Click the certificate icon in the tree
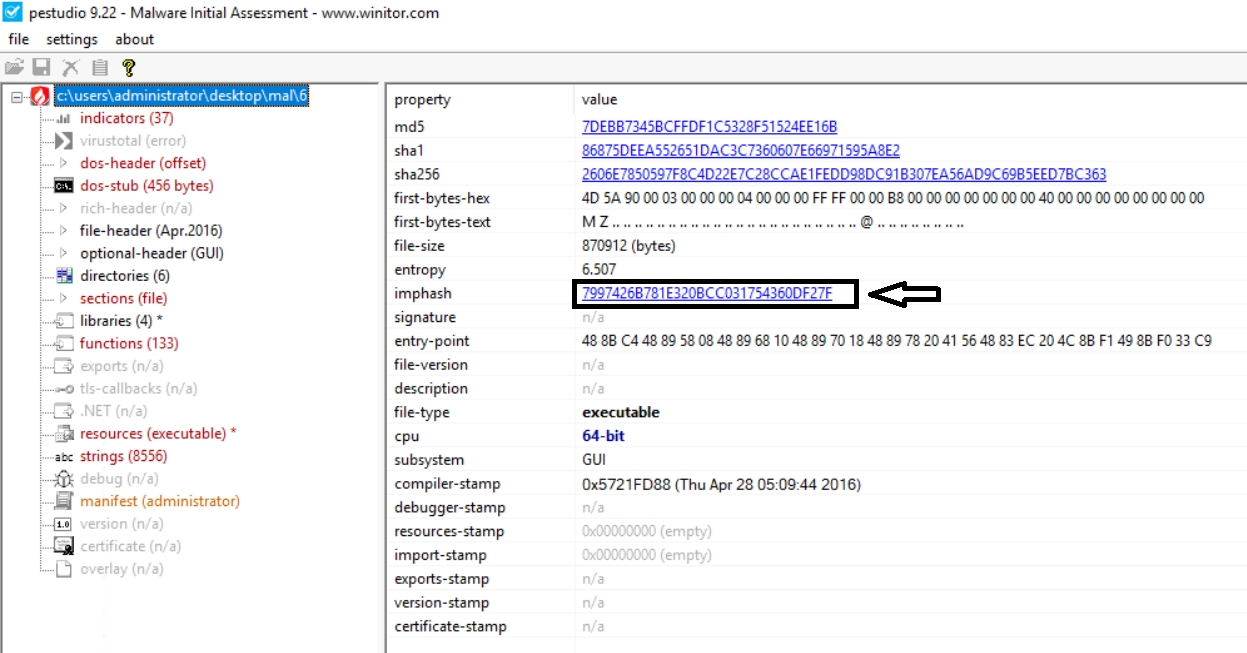Screen dimensions: 1247x653 [64, 546]
